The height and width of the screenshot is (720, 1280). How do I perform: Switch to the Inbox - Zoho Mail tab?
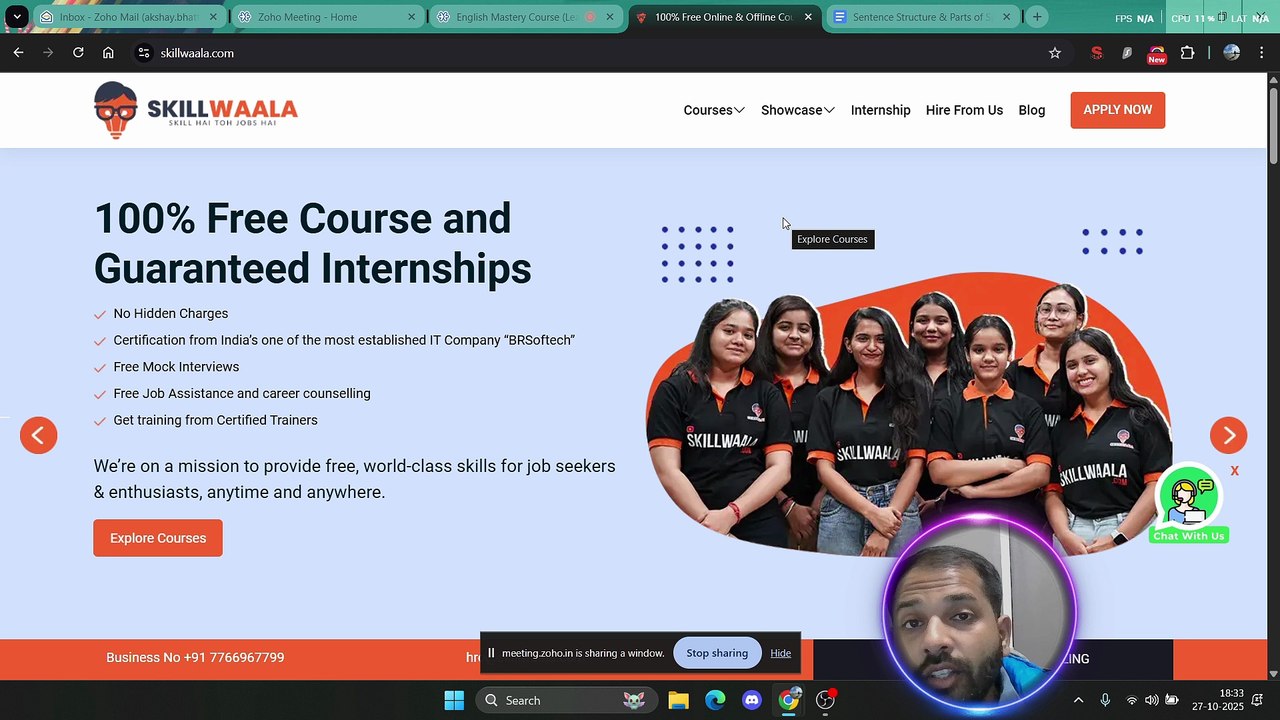pyautogui.click(x=128, y=17)
